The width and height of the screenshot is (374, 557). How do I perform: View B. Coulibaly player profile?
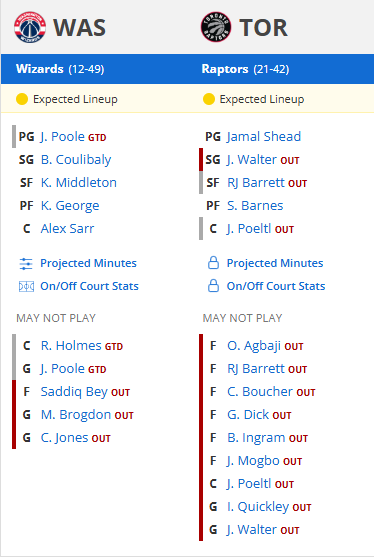(76, 159)
